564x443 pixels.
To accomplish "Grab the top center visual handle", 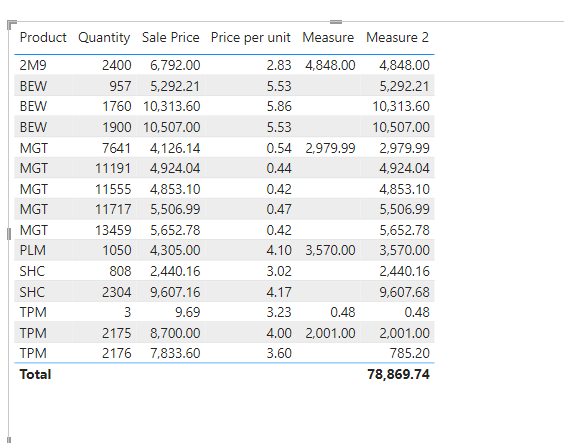I will (336, 22).
